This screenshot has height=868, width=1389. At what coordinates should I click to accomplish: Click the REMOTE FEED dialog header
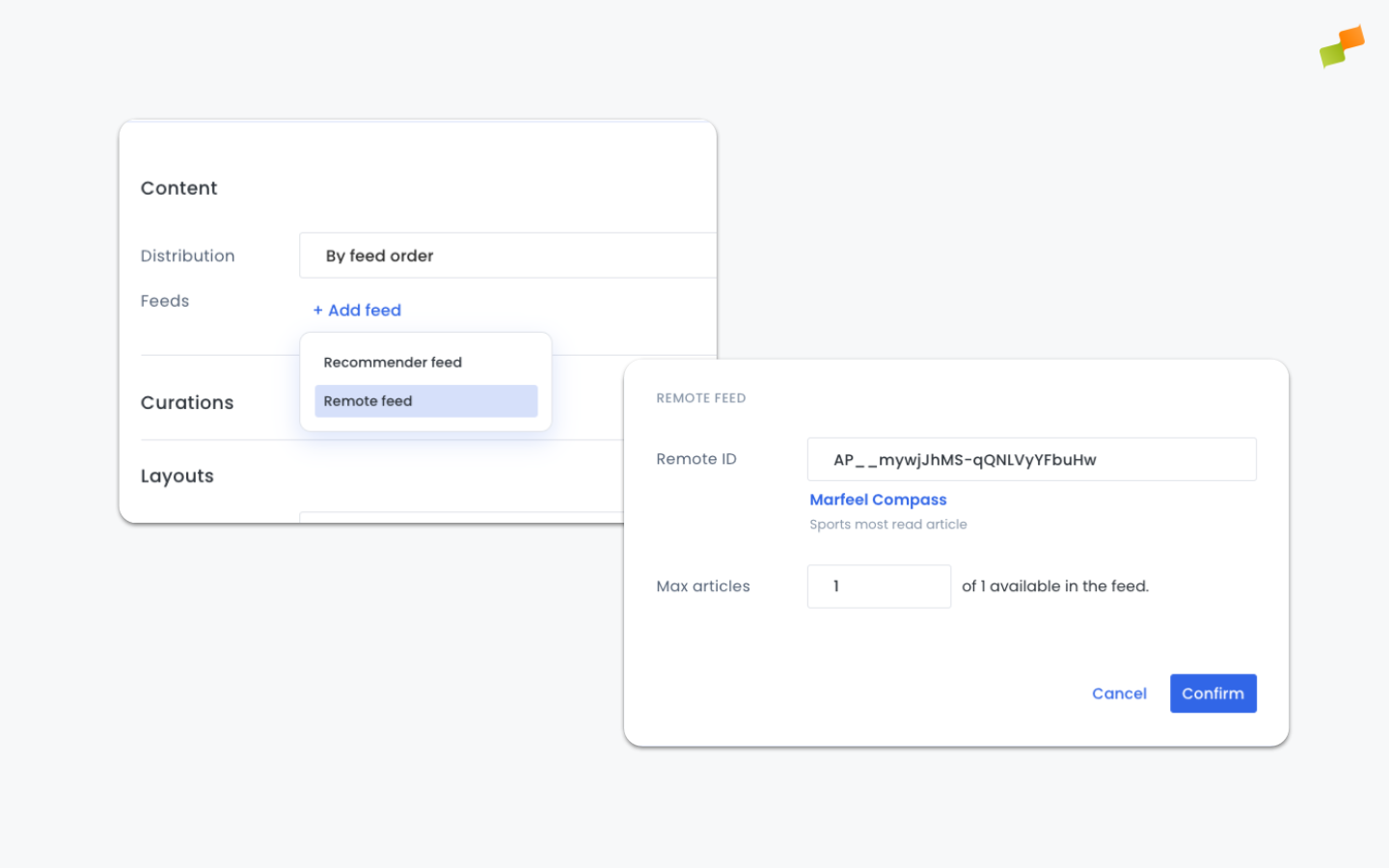pyautogui.click(x=701, y=397)
